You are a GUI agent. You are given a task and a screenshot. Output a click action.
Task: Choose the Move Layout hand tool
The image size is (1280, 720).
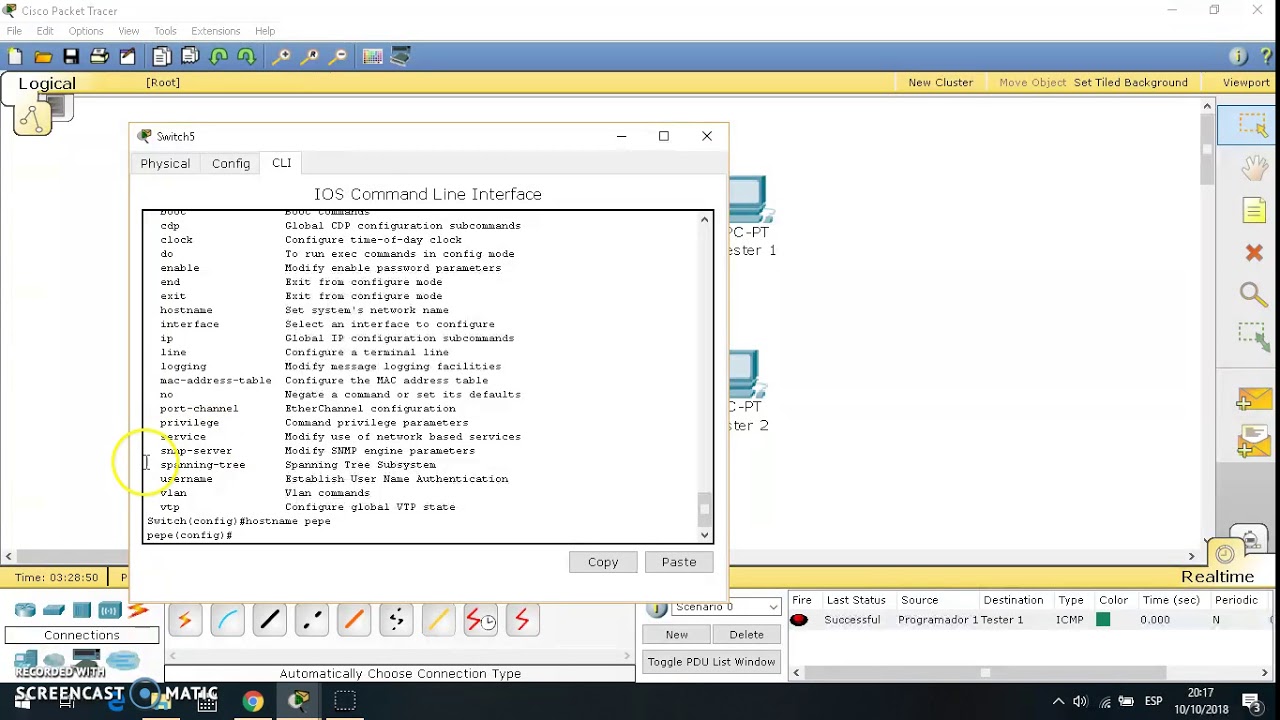pos(1254,167)
